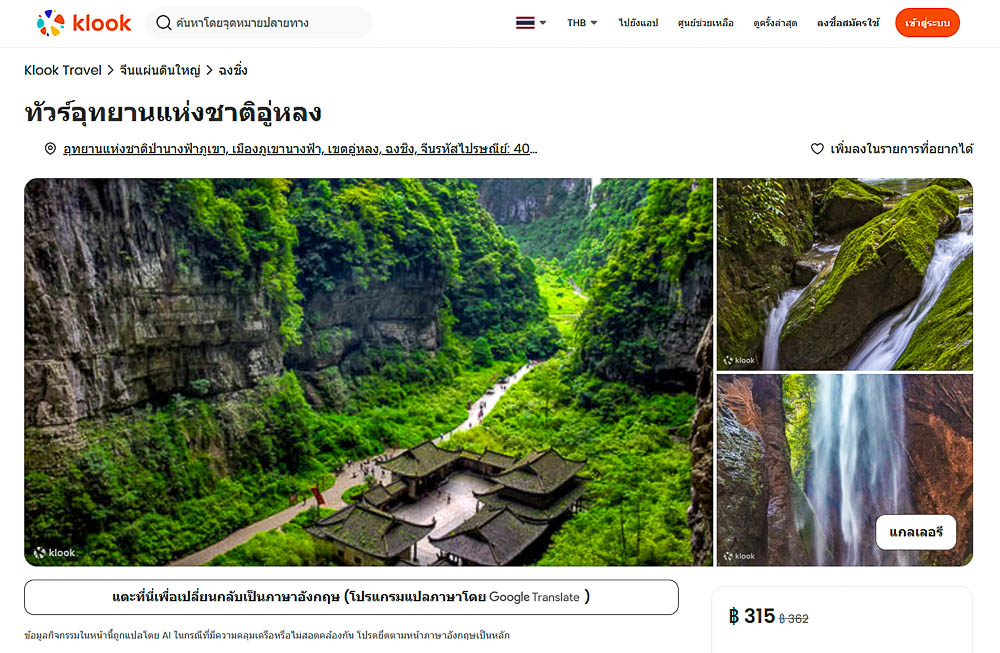Open the จีนแผ่นดินใหญ่ breadcrumb

(160, 70)
